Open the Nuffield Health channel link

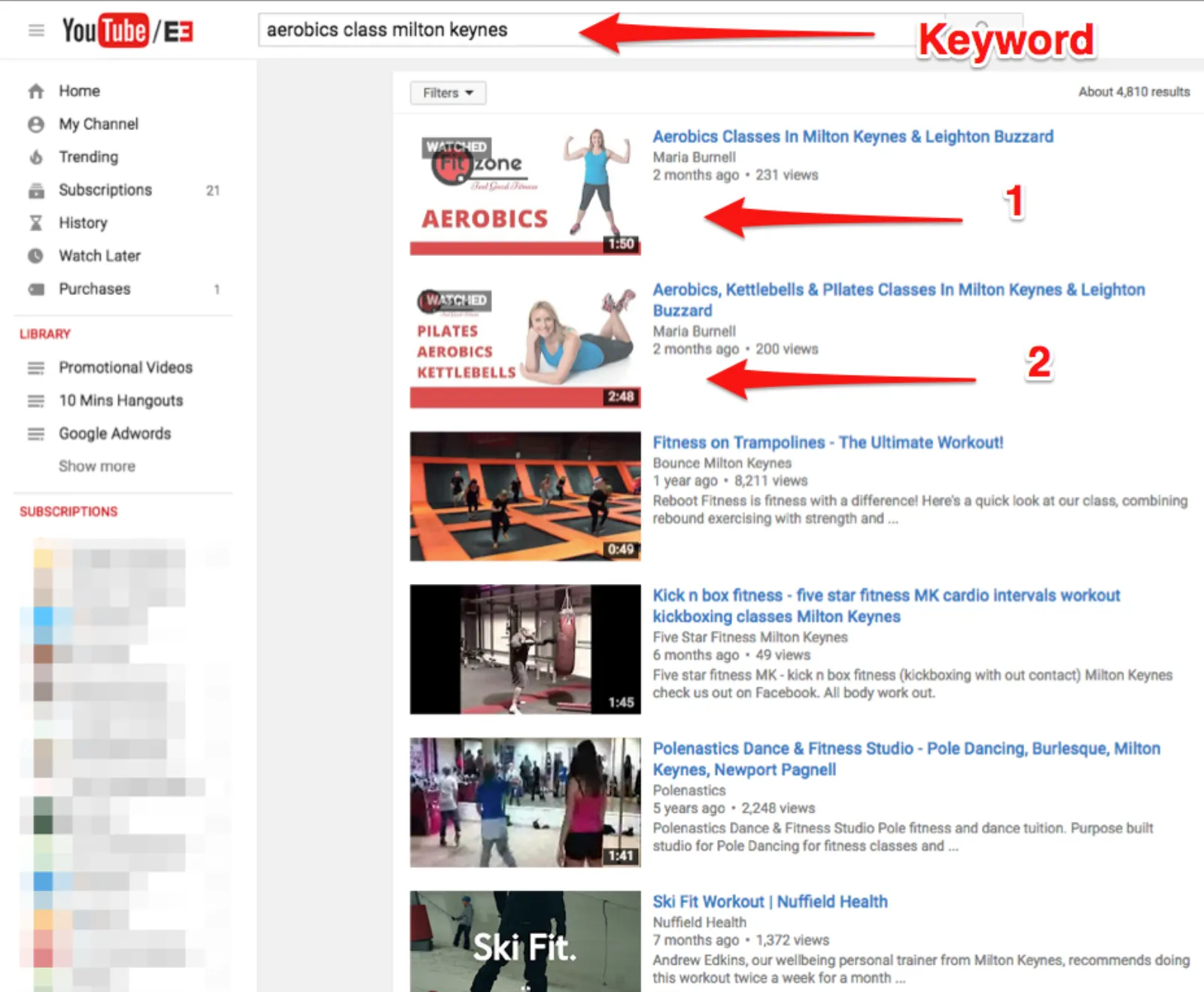point(699,922)
